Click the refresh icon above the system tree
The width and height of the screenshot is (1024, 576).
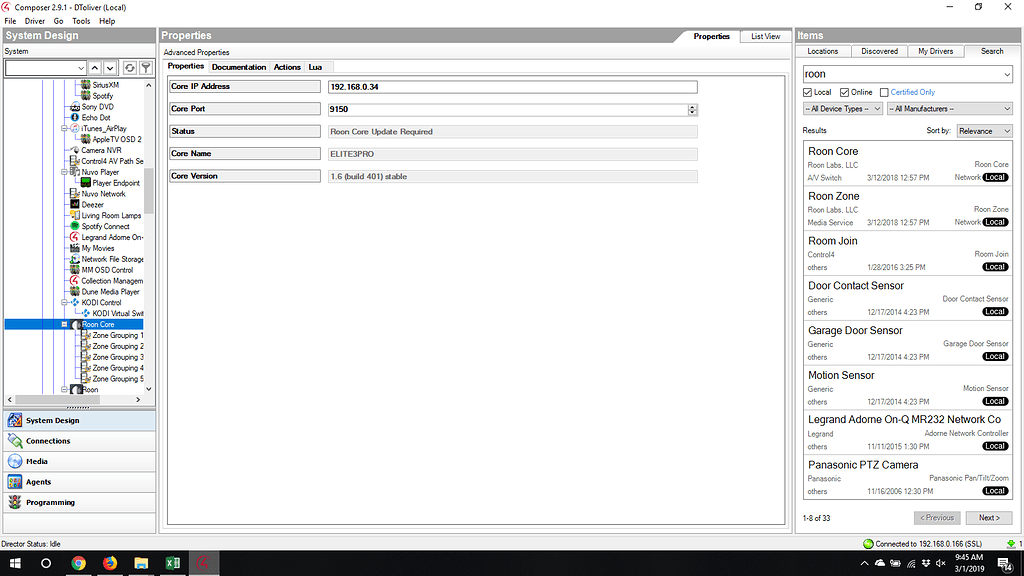(130, 68)
